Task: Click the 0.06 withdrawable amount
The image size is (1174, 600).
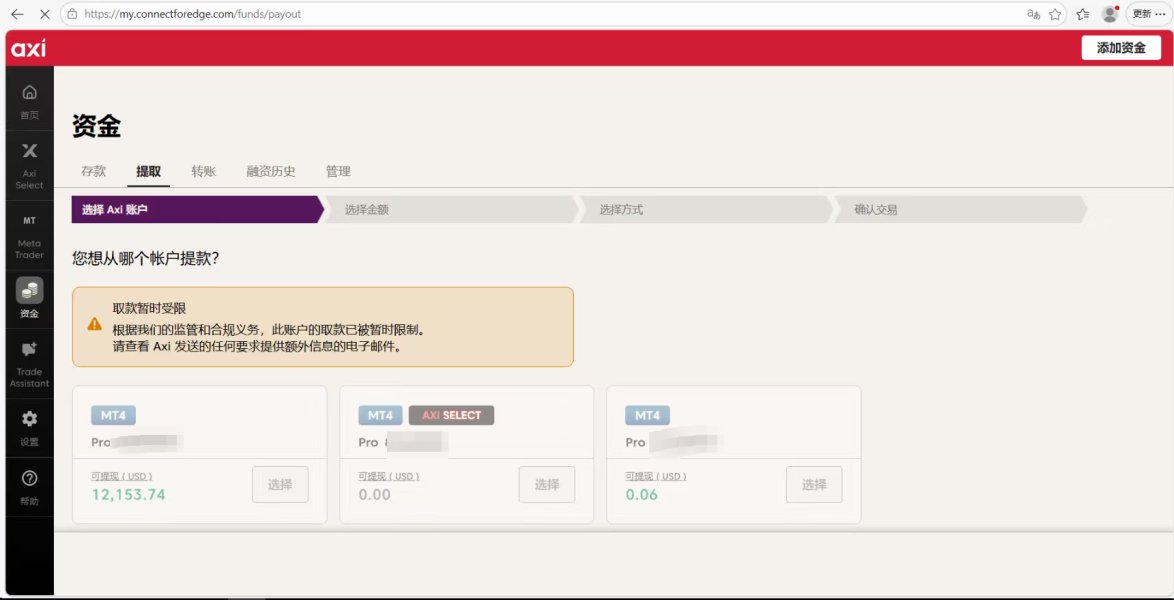Action: [x=642, y=494]
